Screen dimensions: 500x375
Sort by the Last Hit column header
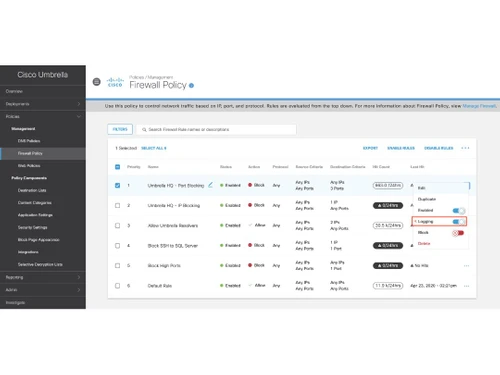click(417, 167)
